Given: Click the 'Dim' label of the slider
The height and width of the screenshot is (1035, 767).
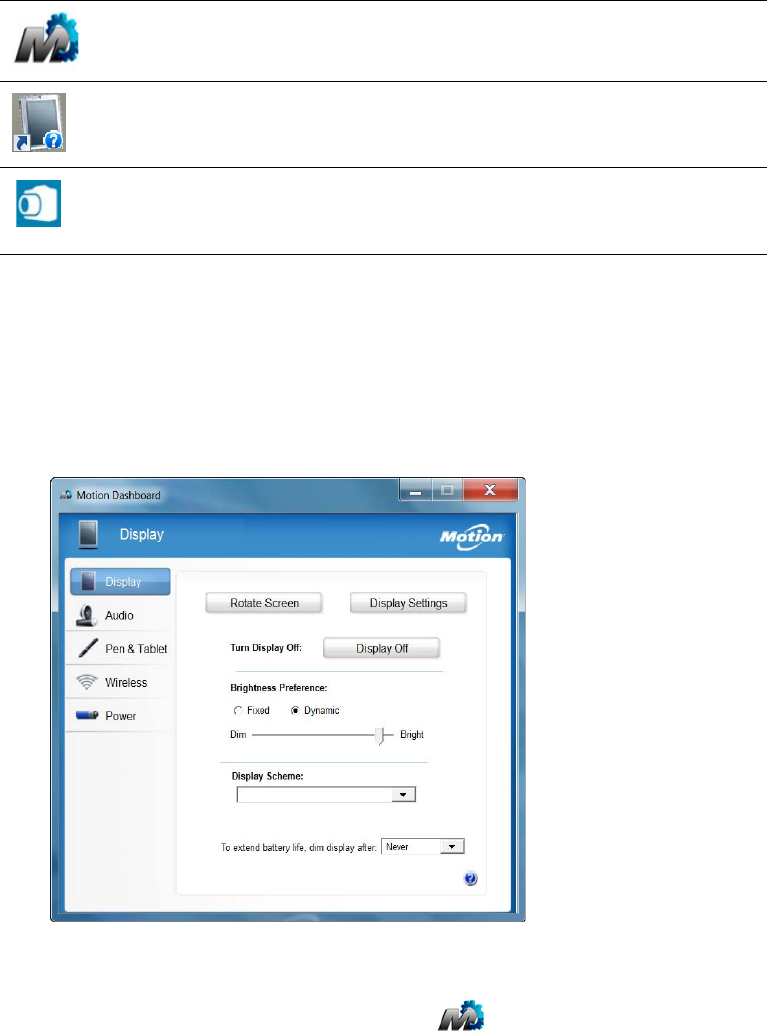Looking at the screenshot, I should coord(238,735).
